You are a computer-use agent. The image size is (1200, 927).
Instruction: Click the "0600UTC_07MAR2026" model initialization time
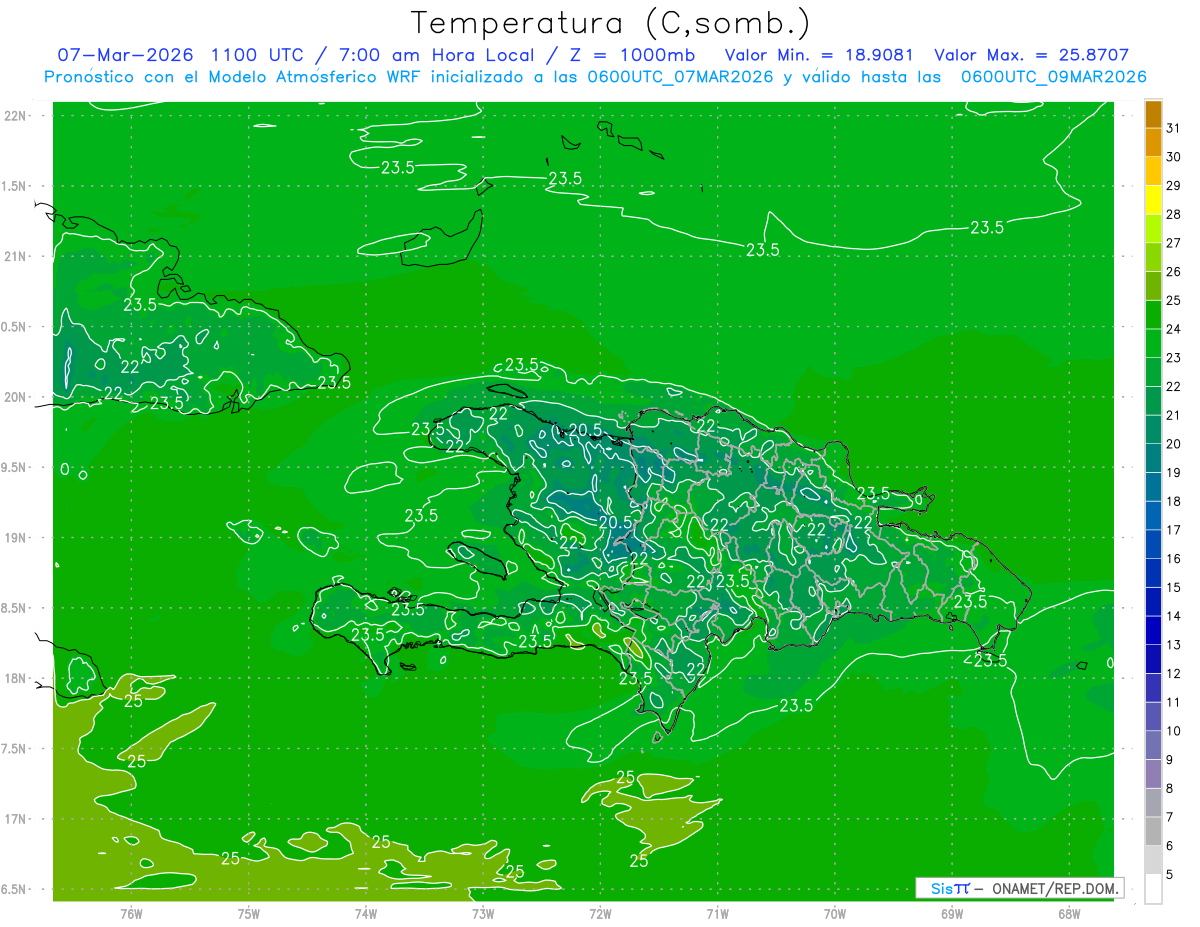coord(681,77)
